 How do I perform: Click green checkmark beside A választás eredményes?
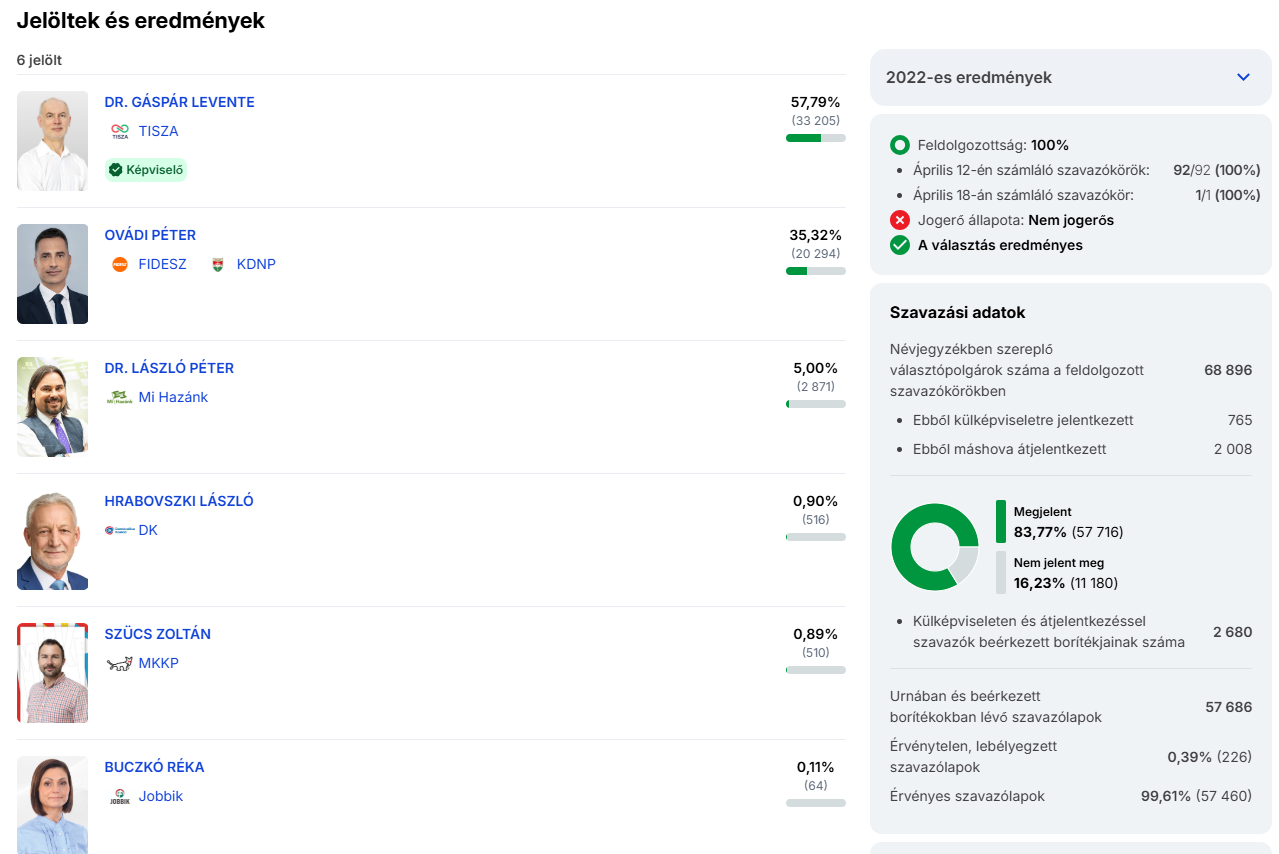(x=900, y=245)
